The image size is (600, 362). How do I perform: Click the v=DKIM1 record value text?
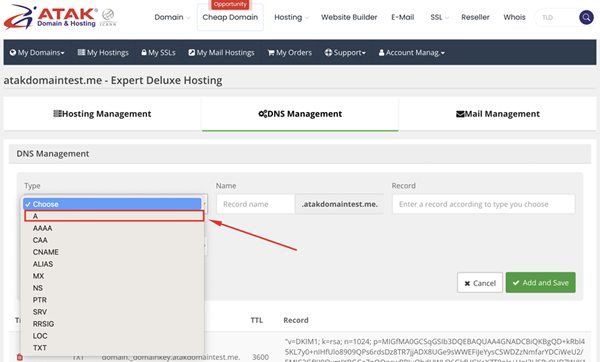[x=435, y=349]
